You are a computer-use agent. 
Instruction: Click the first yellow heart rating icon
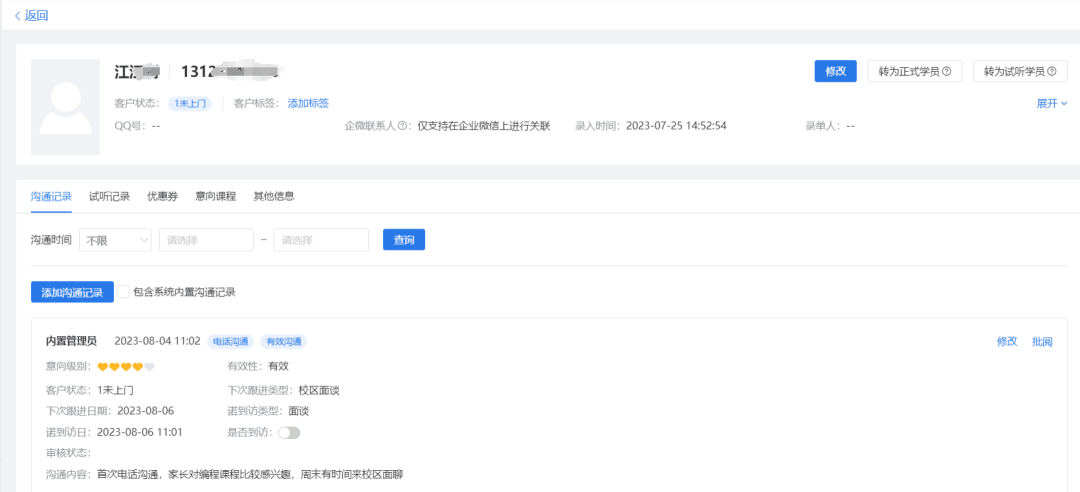coord(102,367)
